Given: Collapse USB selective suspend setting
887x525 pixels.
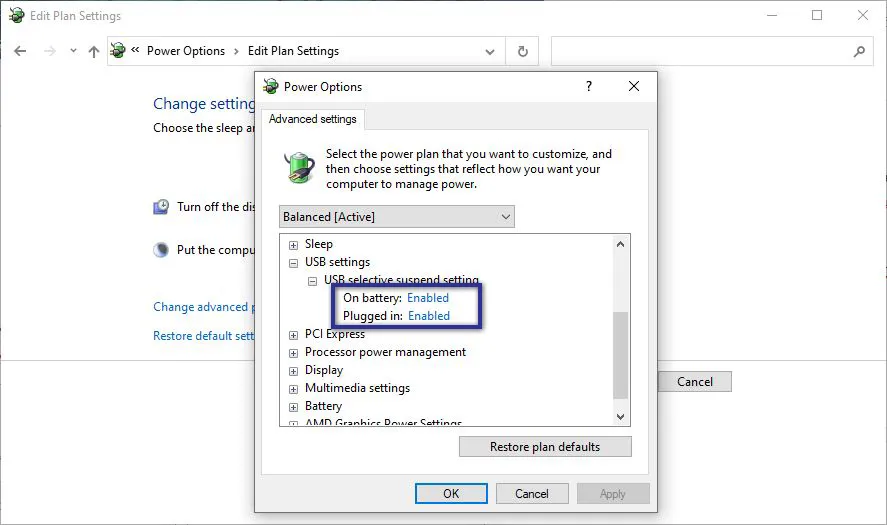Looking at the screenshot, I should point(312,281).
